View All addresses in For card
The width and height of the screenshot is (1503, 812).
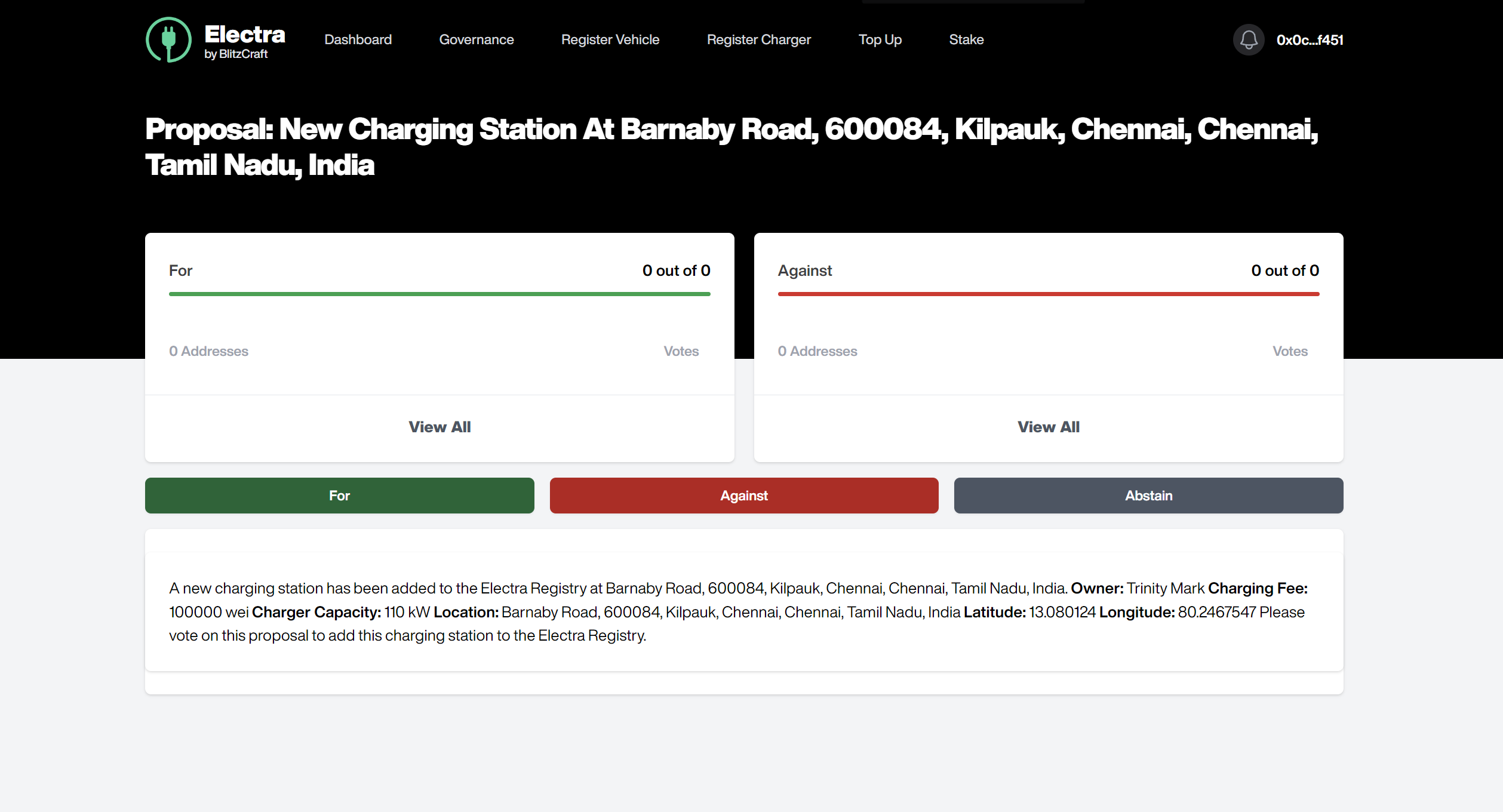(439, 427)
